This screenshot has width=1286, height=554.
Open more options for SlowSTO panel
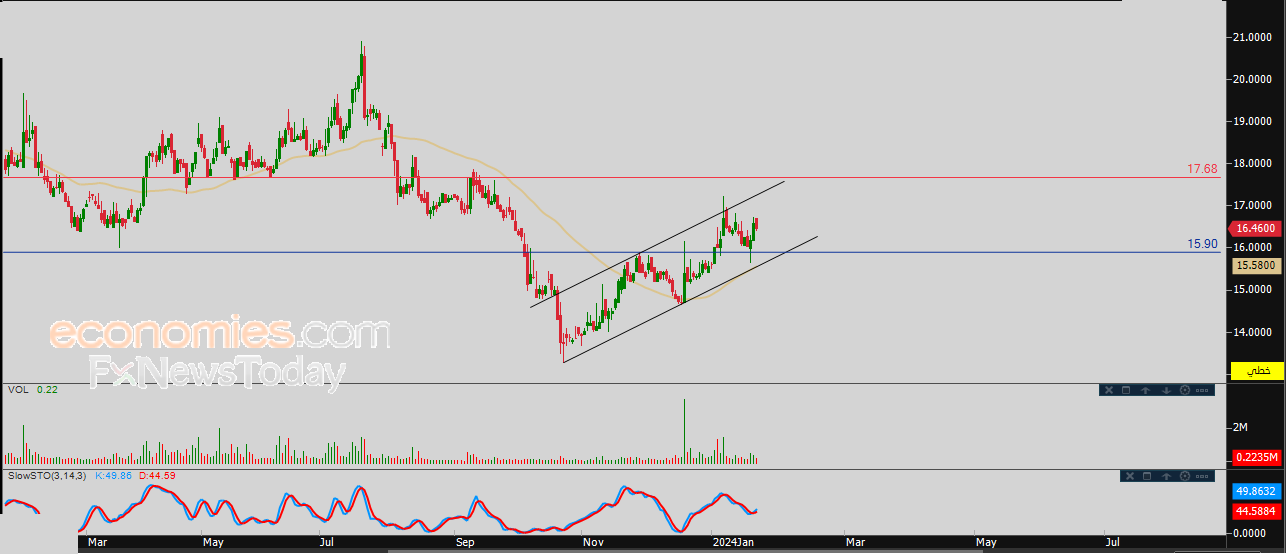click(1202, 476)
